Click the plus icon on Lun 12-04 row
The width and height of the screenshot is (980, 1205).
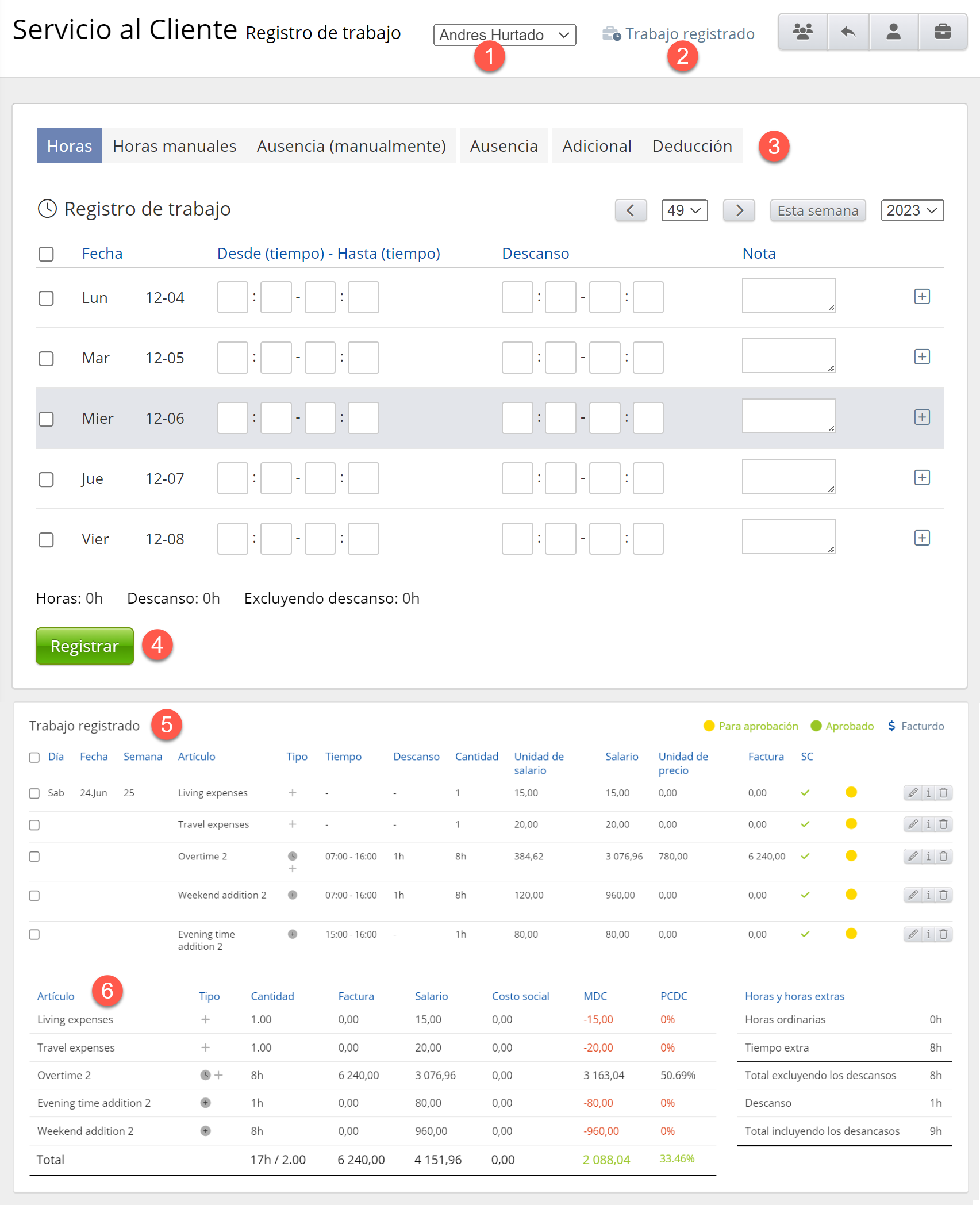tap(922, 297)
